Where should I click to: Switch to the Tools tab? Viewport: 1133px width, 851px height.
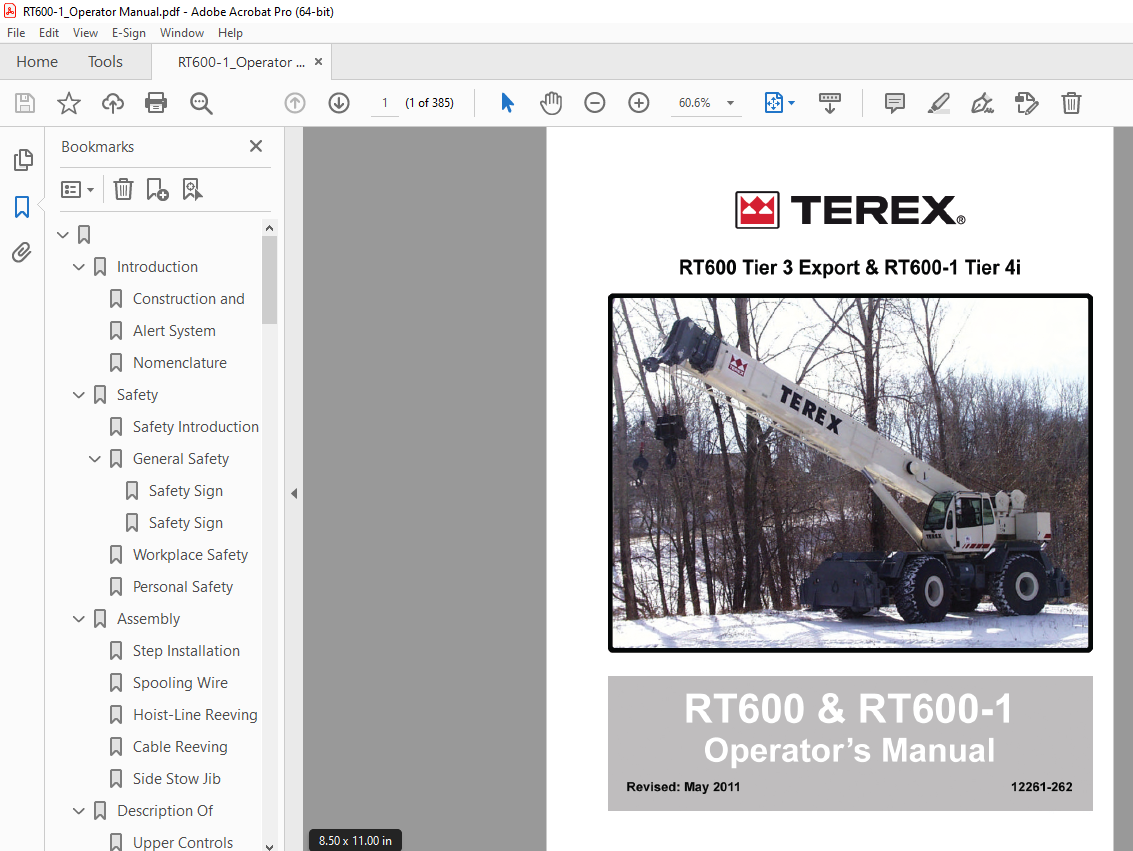point(105,61)
